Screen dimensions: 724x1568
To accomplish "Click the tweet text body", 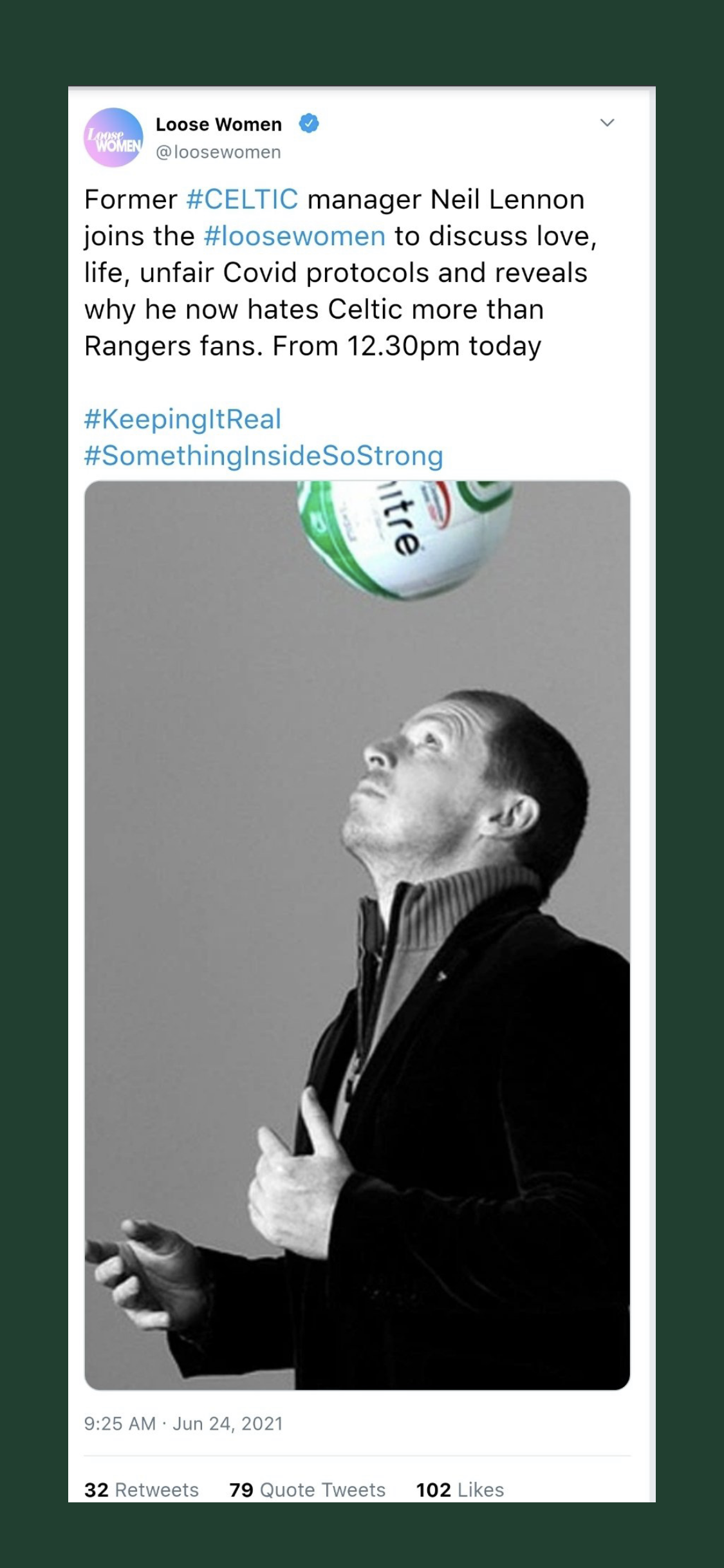I will (x=341, y=273).
